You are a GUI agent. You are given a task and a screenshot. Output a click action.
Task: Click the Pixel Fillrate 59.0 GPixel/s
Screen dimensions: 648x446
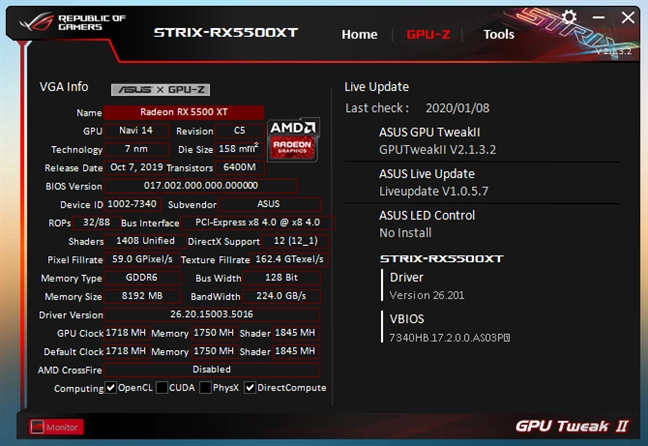142,259
